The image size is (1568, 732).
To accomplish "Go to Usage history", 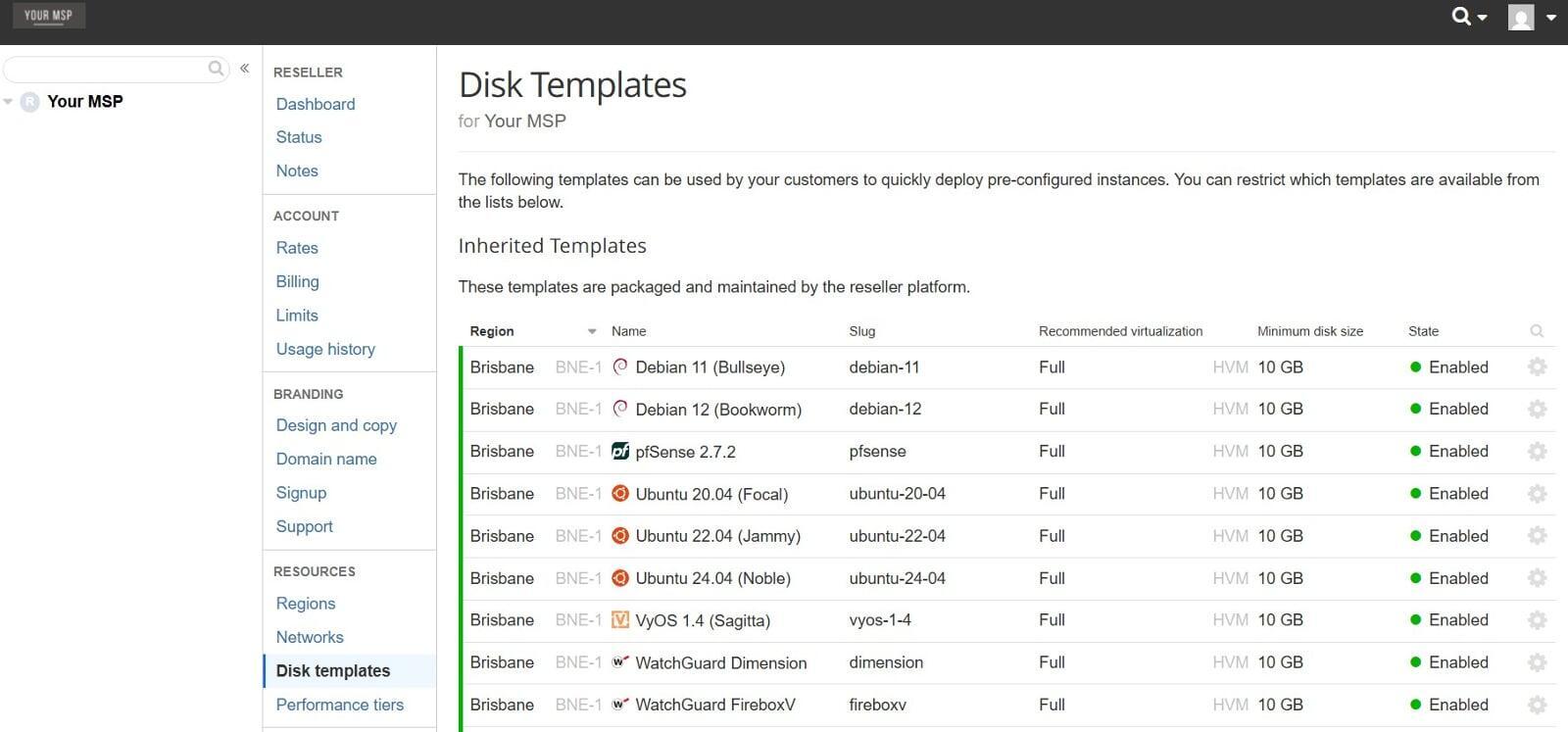I will 325,349.
